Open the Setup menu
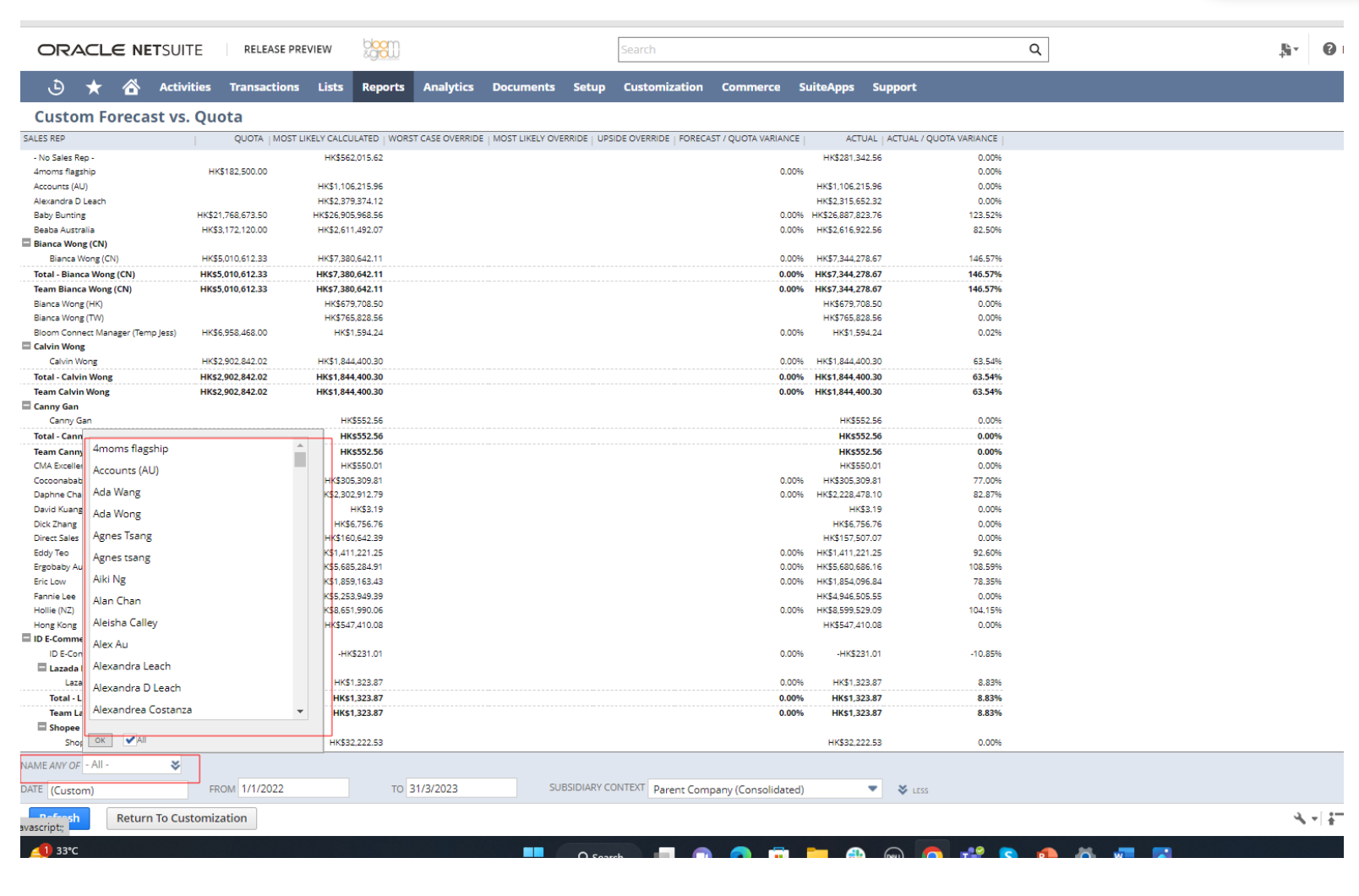Viewport: 1359px width, 896px height. pos(589,87)
